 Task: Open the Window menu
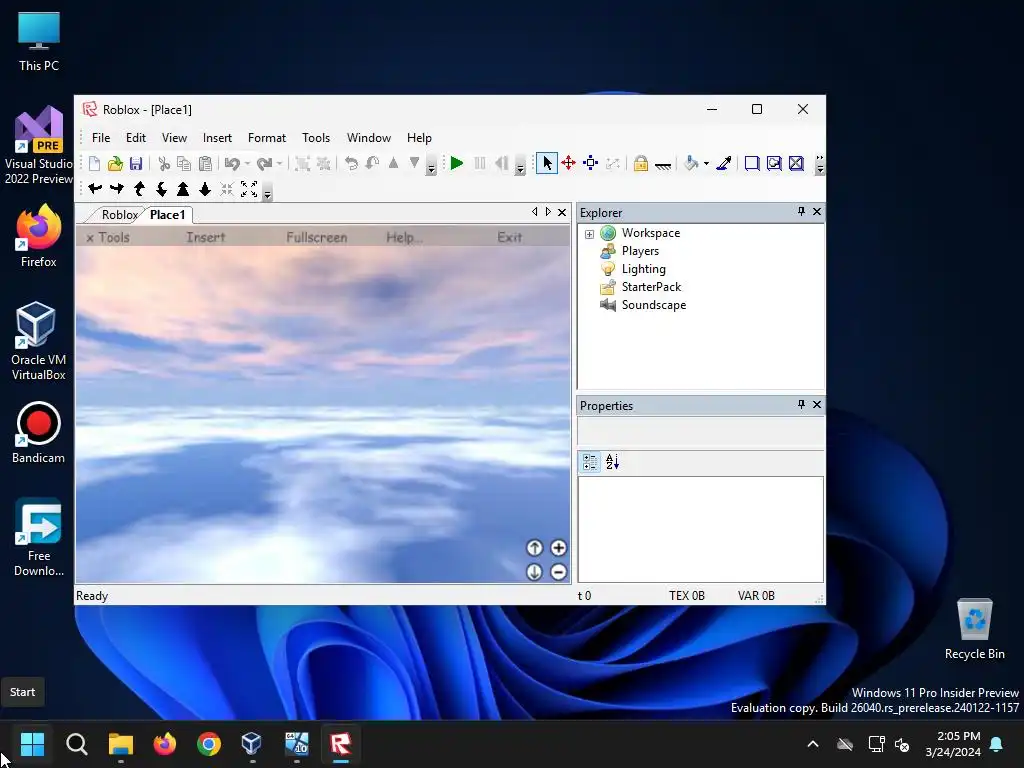point(369,138)
